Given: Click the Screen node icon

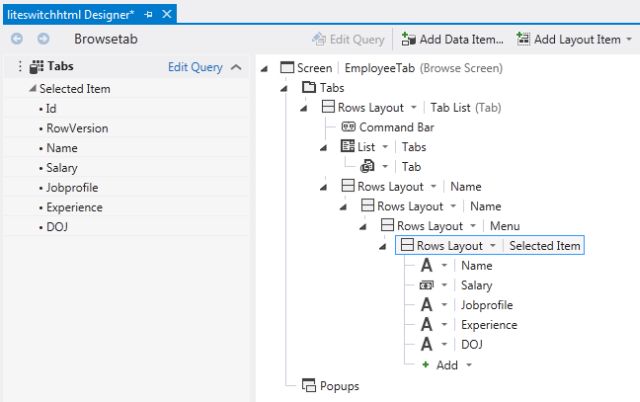Looking at the screenshot, I should pos(287,67).
